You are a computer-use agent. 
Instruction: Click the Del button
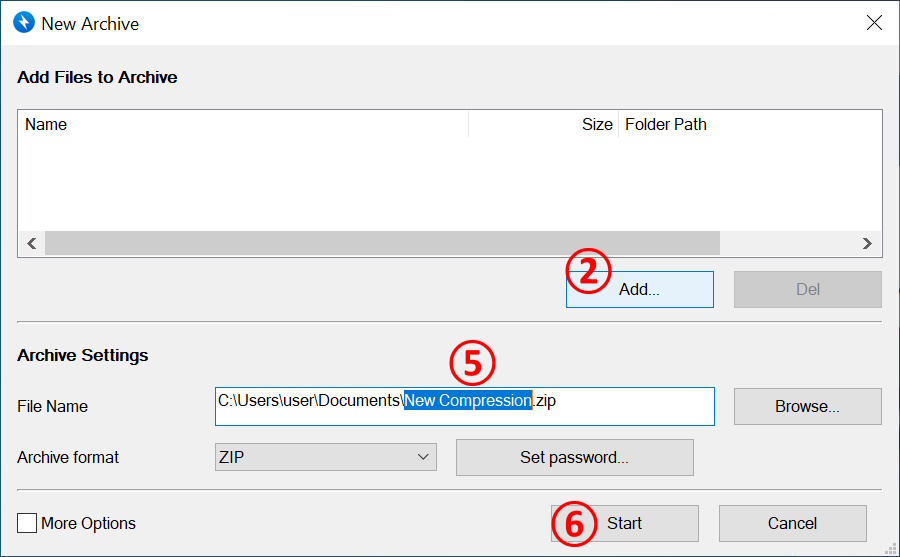pos(807,289)
